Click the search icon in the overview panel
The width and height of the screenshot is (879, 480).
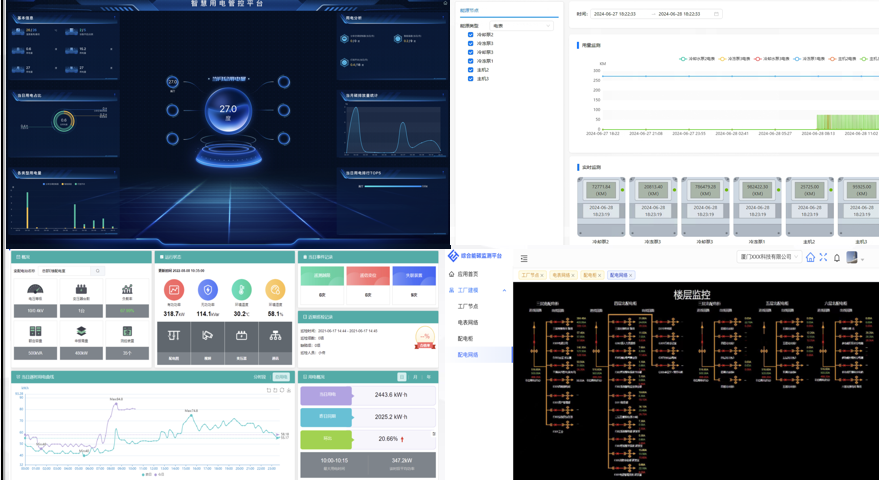click(x=98, y=271)
